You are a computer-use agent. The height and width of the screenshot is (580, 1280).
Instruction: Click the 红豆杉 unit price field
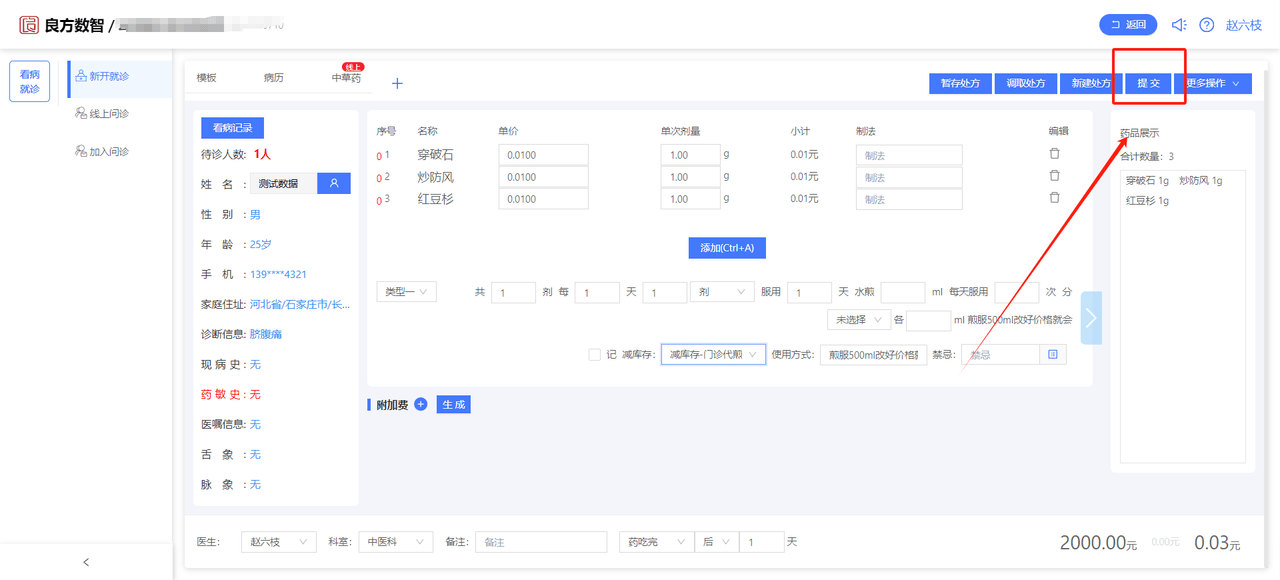(x=543, y=199)
